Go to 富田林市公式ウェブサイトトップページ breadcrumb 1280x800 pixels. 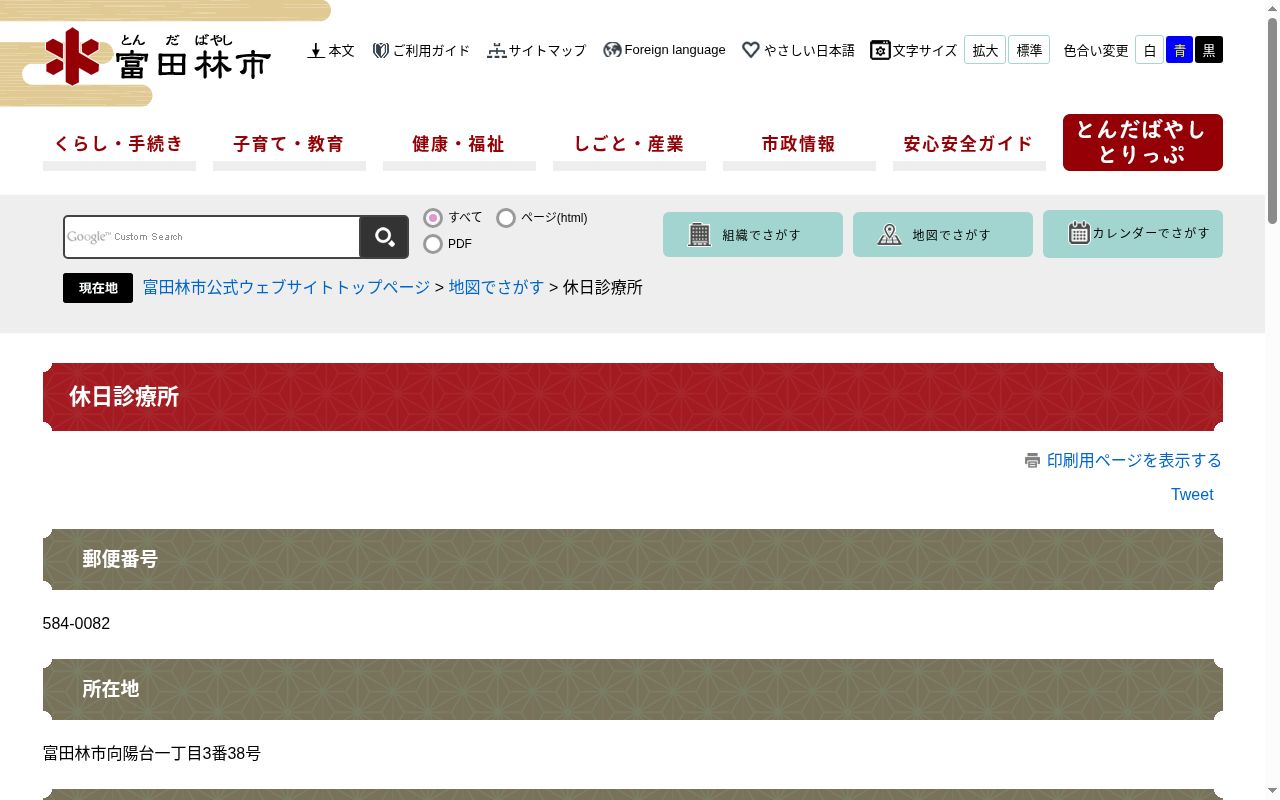[287, 287]
